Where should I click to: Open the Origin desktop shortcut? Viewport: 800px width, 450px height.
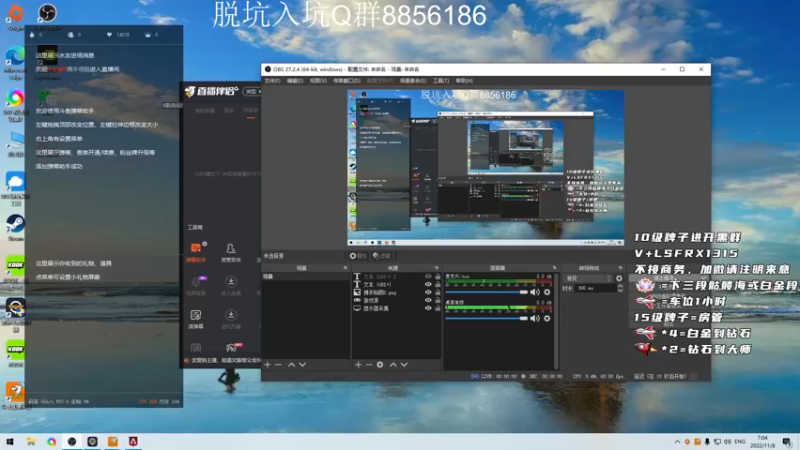(x=15, y=16)
